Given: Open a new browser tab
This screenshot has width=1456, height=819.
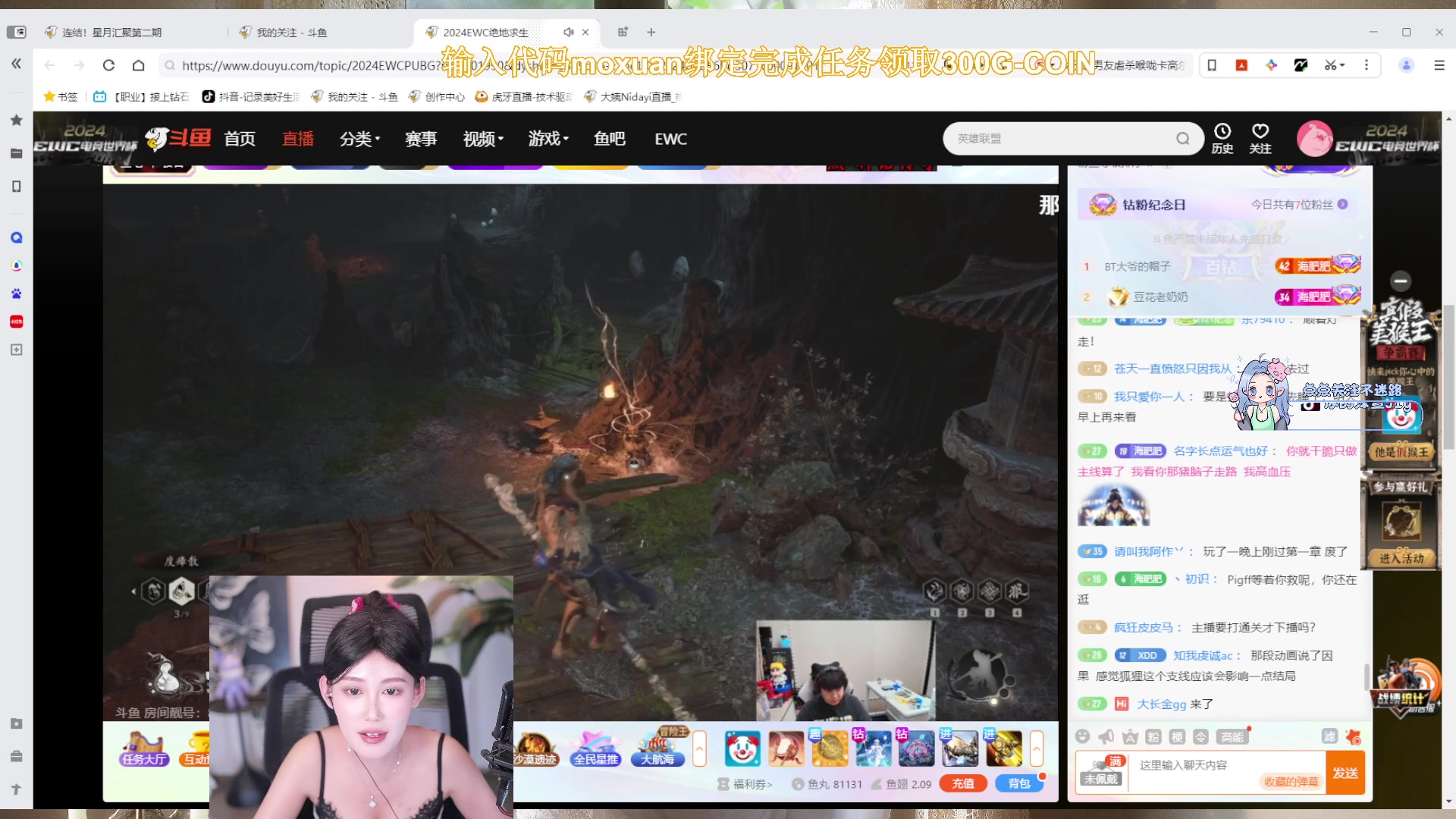Looking at the screenshot, I should (x=651, y=32).
